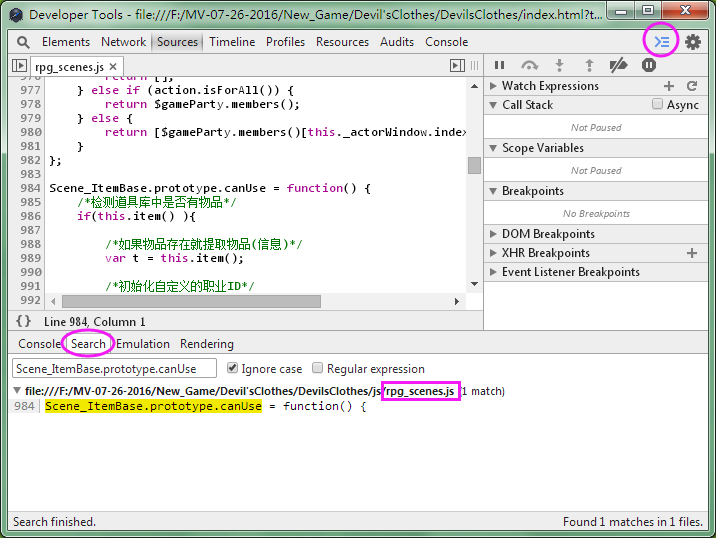Open the search magnifier icon in toolbar
The height and width of the screenshot is (538, 716).
23,42
